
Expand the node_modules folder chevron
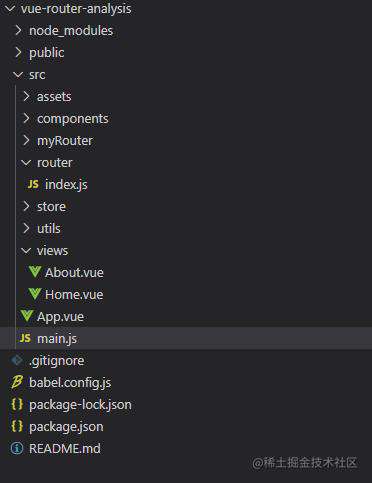coord(18,30)
